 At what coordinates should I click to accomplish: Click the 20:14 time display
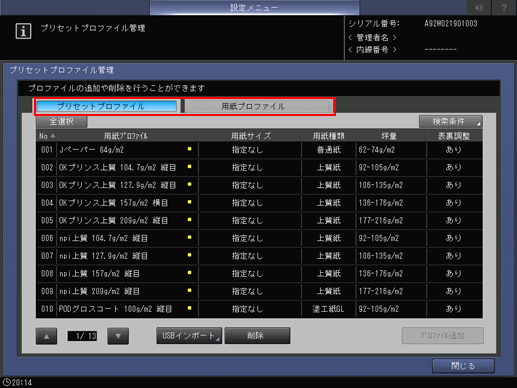click(22, 383)
